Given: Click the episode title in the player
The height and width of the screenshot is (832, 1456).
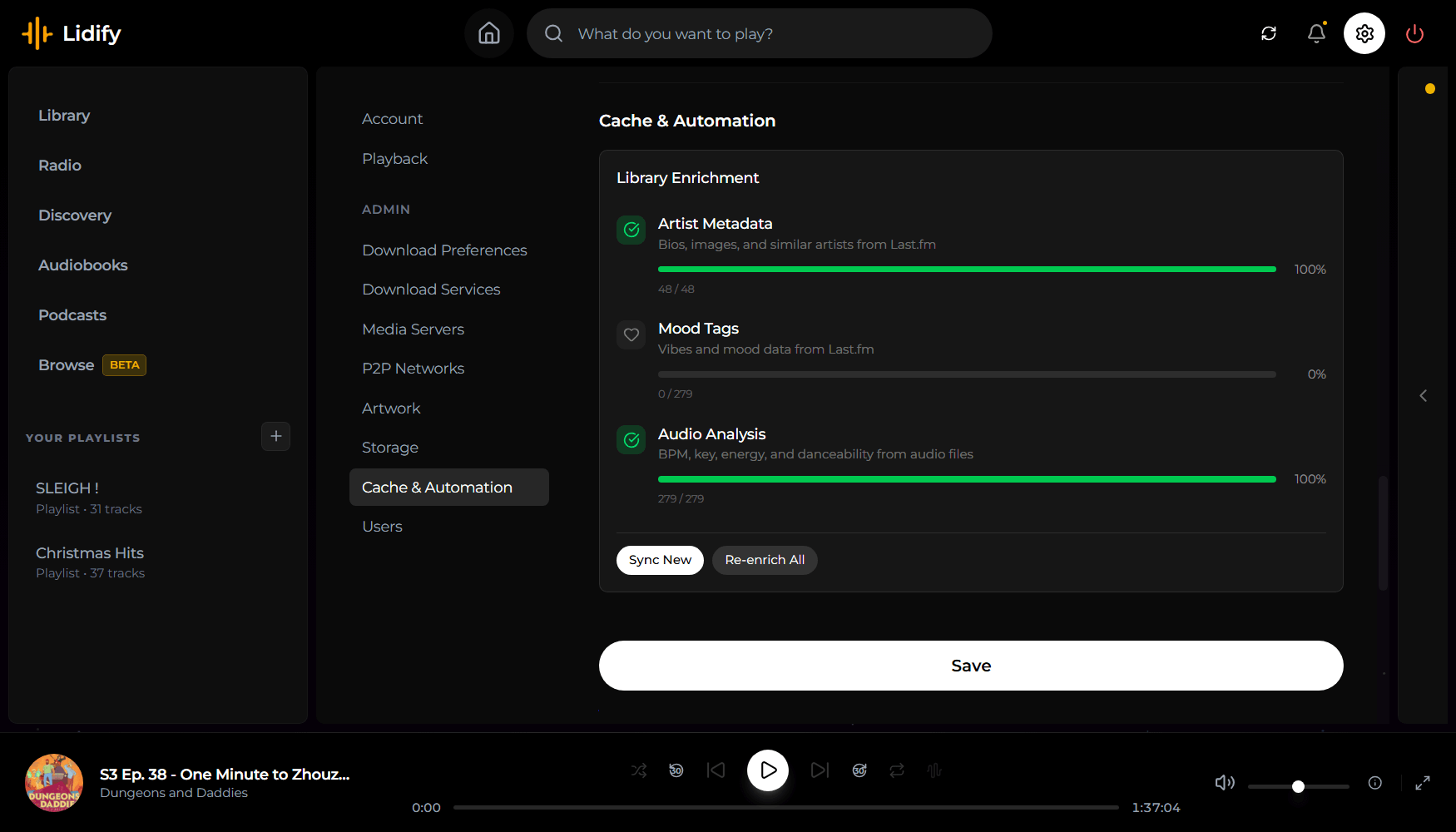Looking at the screenshot, I should (x=225, y=774).
